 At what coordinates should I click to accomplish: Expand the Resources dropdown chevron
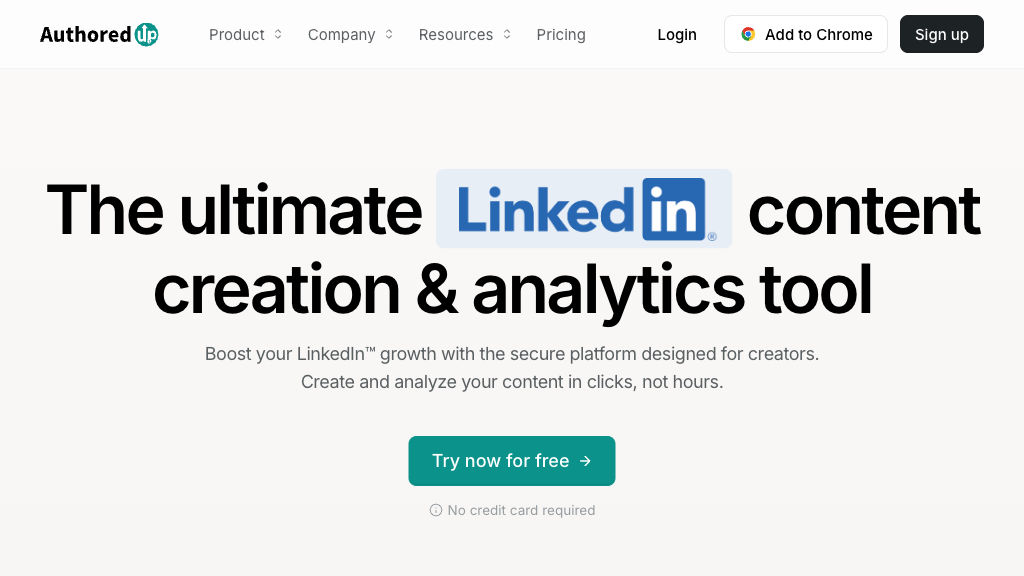(x=507, y=34)
